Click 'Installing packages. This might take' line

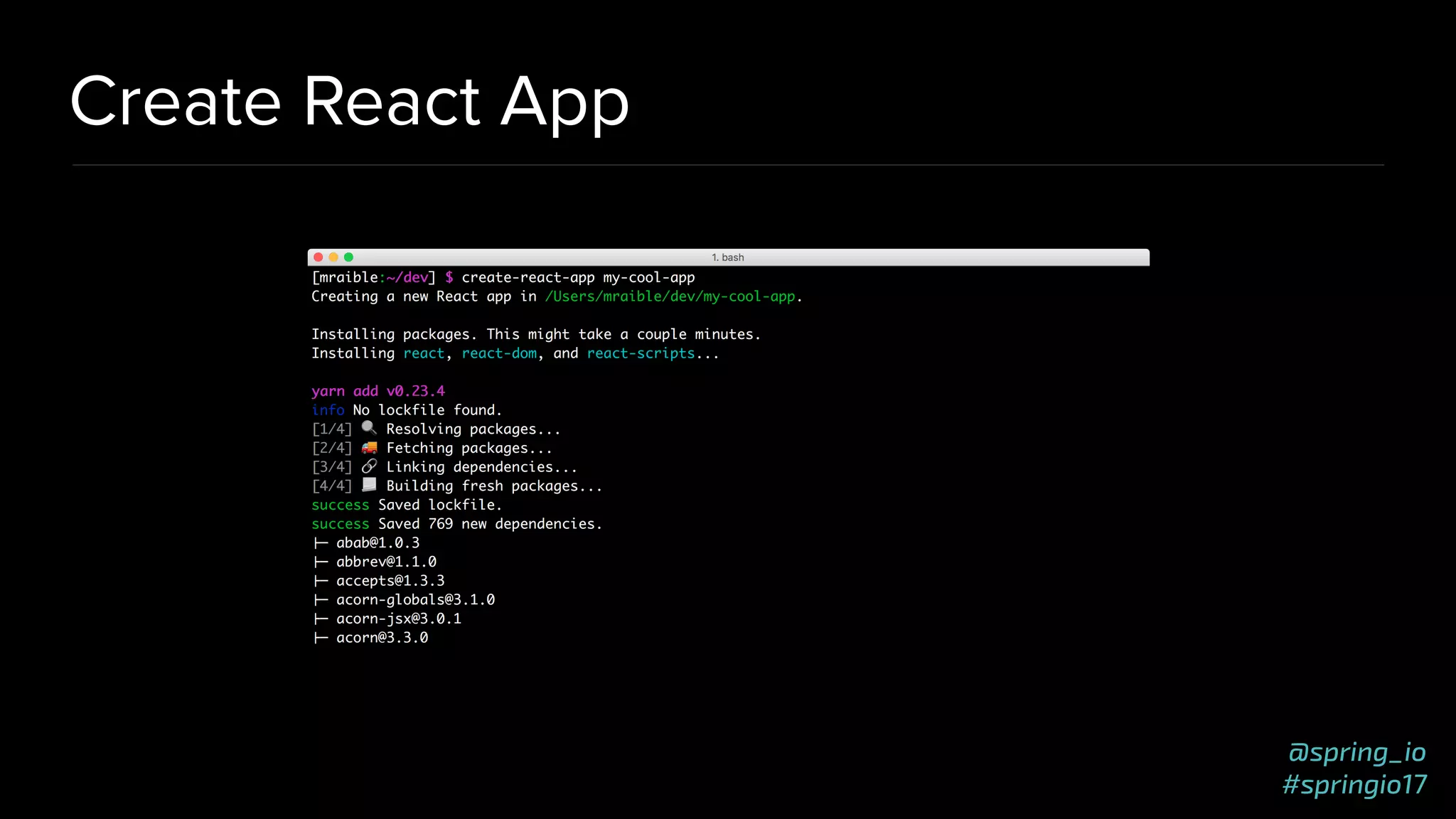(x=536, y=334)
